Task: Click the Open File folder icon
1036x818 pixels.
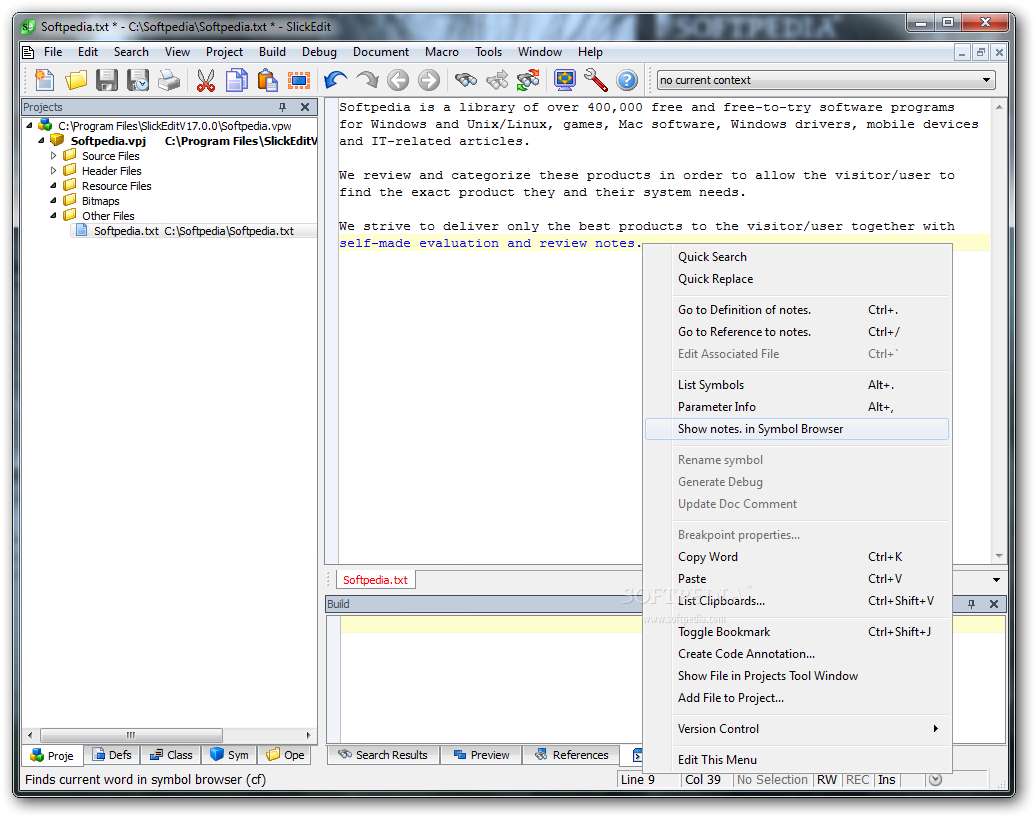Action: coord(76,80)
